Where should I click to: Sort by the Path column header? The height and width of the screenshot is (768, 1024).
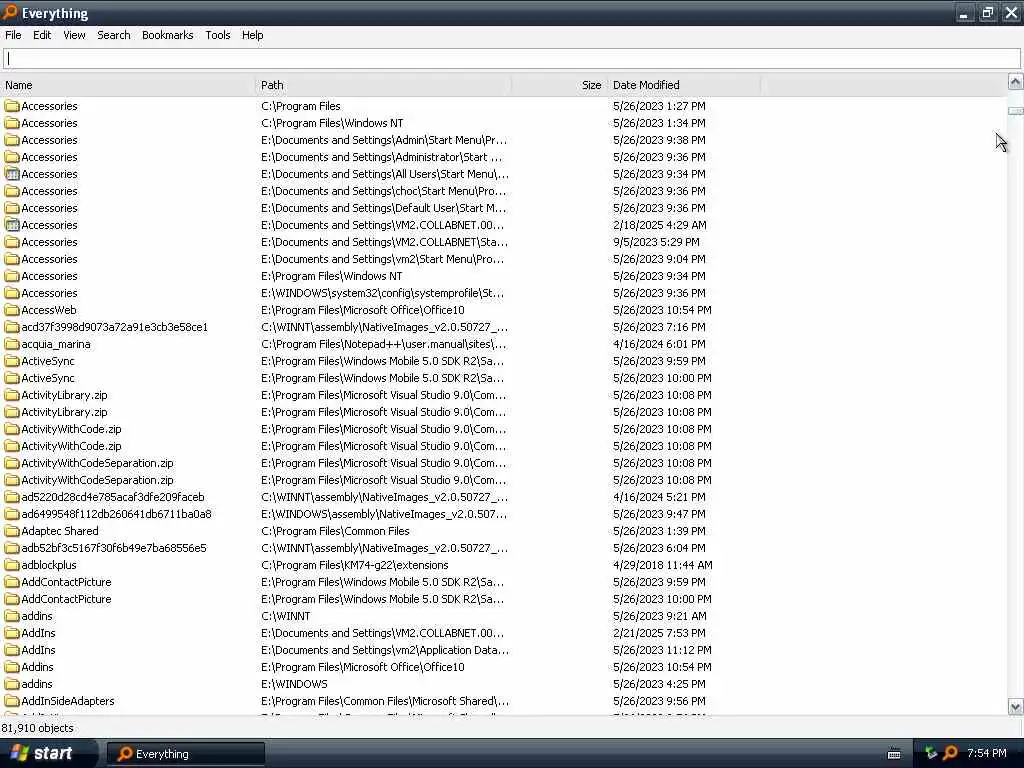click(383, 85)
